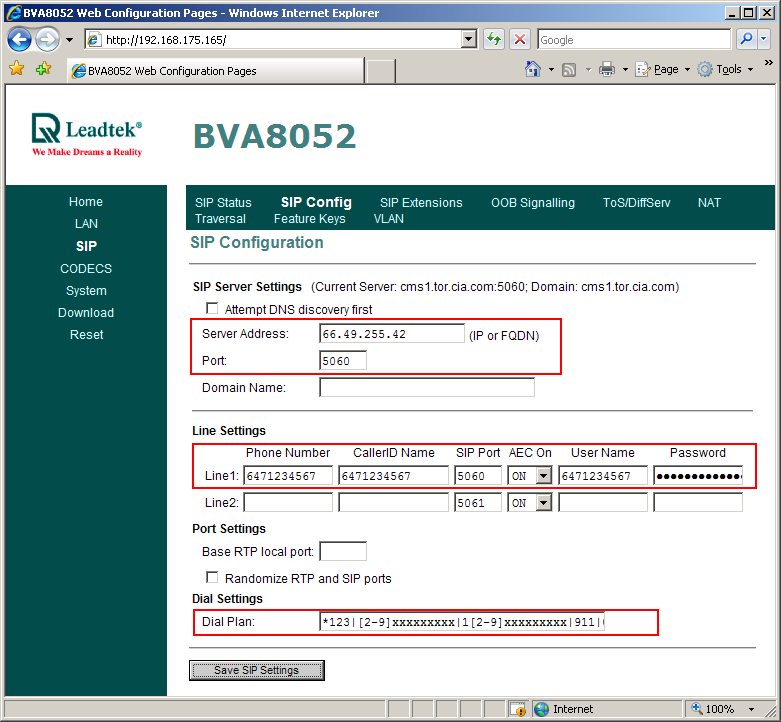Image resolution: width=781 pixels, height=722 pixels.
Task: Click the address bar URL field
Action: pos(273,40)
